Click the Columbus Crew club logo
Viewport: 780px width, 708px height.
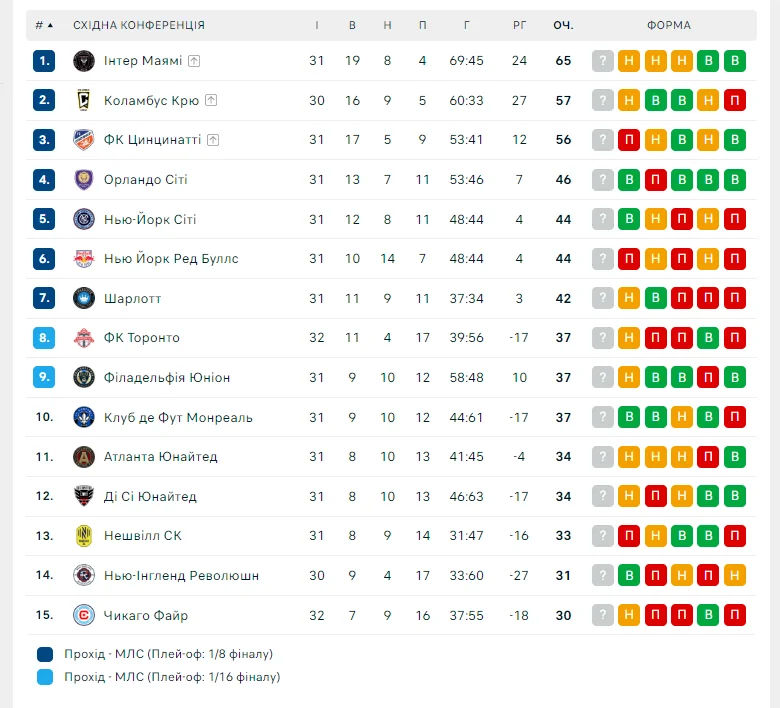click(84, 100)
